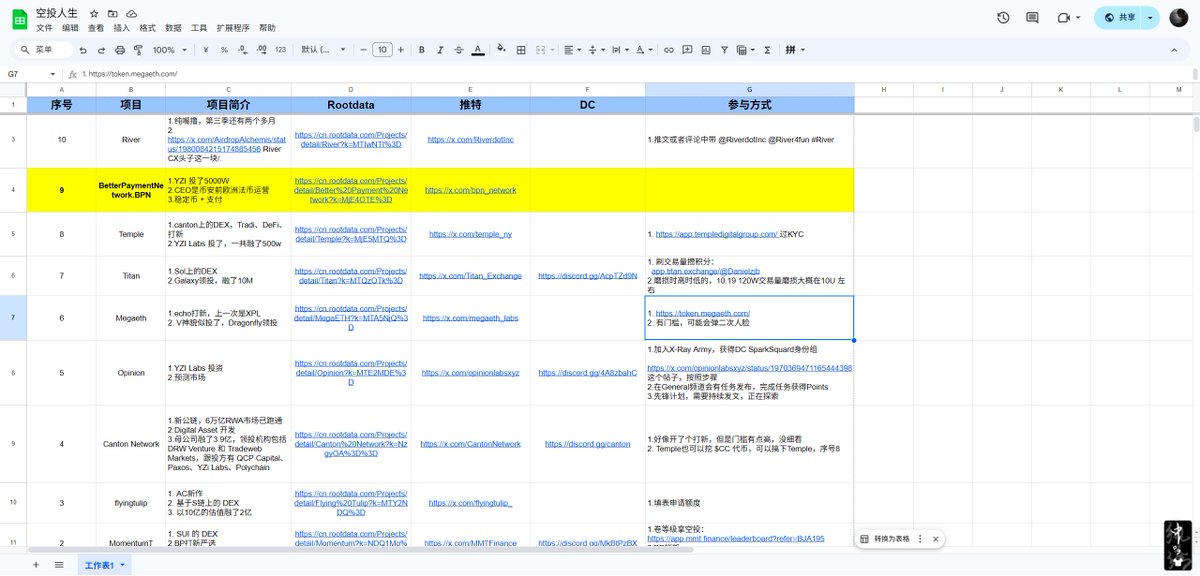This screenshot has width=1200, height=576.
Task: Apply currency format with the ¥ button
Action: 205,49
